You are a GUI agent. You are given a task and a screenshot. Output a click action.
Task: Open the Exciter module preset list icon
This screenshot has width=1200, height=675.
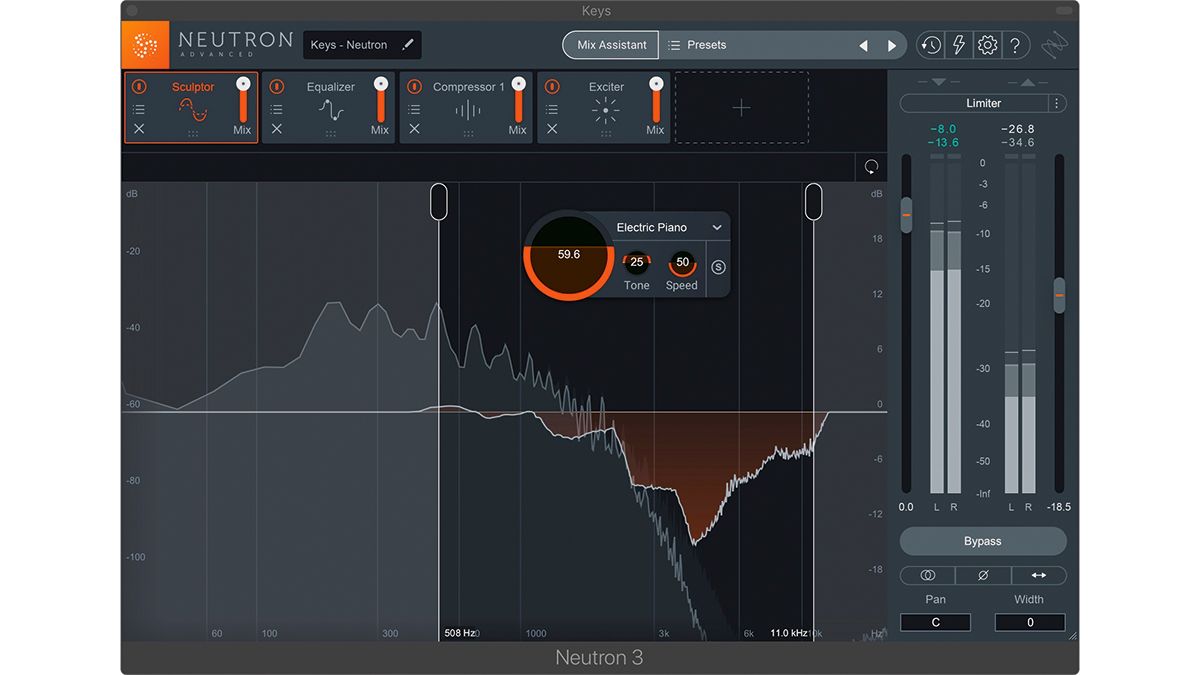click(552, 109)
